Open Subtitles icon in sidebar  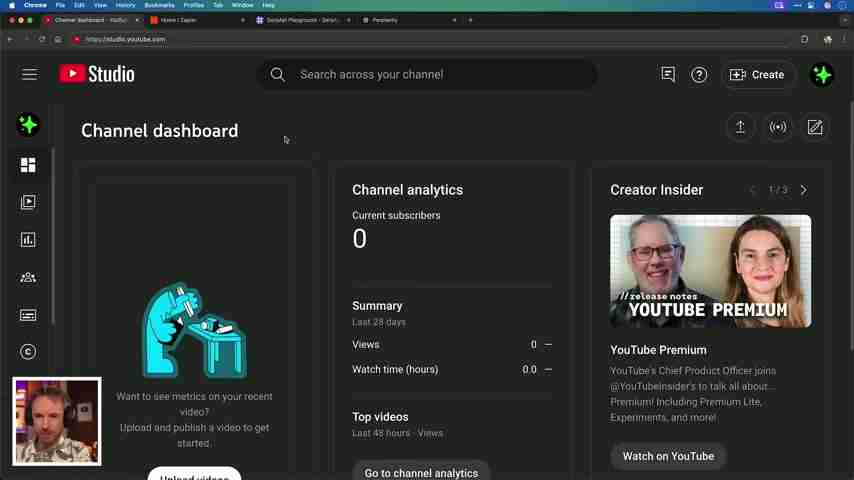(28, 315)
